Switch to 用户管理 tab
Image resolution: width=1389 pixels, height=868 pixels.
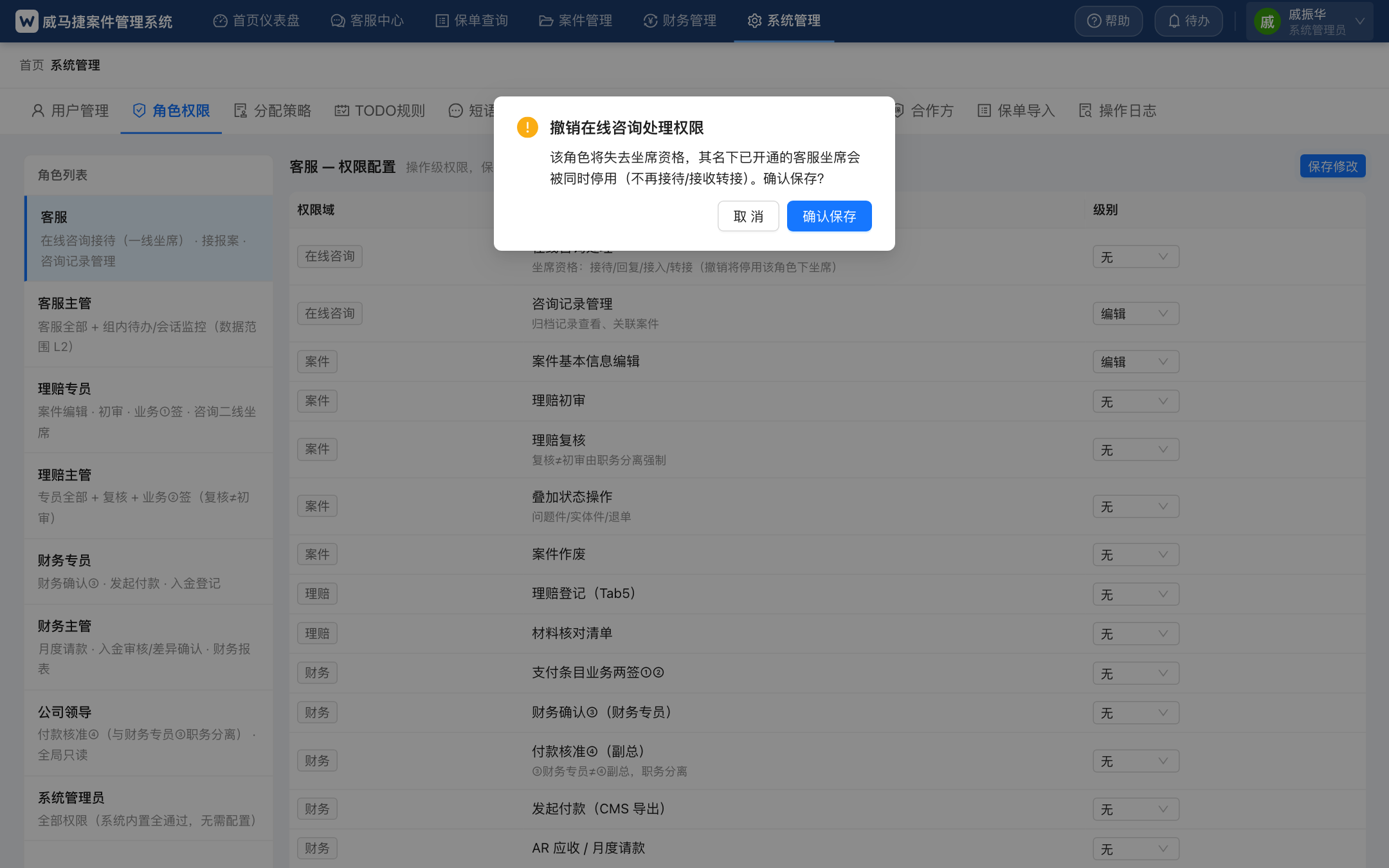(x=70, y=111)
